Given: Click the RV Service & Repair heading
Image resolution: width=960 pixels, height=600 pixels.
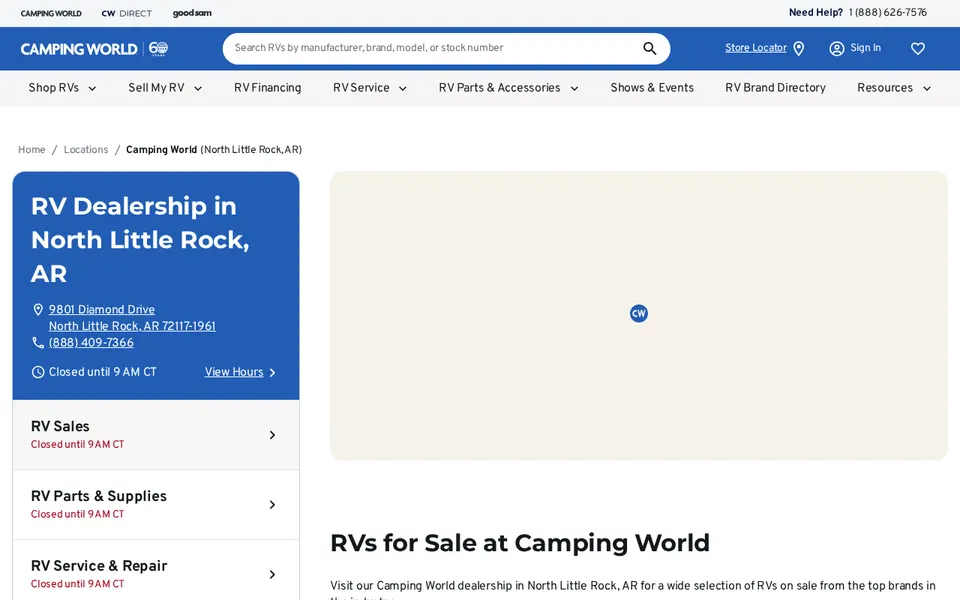Looking at the screenshot, I should (x=99, y=566).
